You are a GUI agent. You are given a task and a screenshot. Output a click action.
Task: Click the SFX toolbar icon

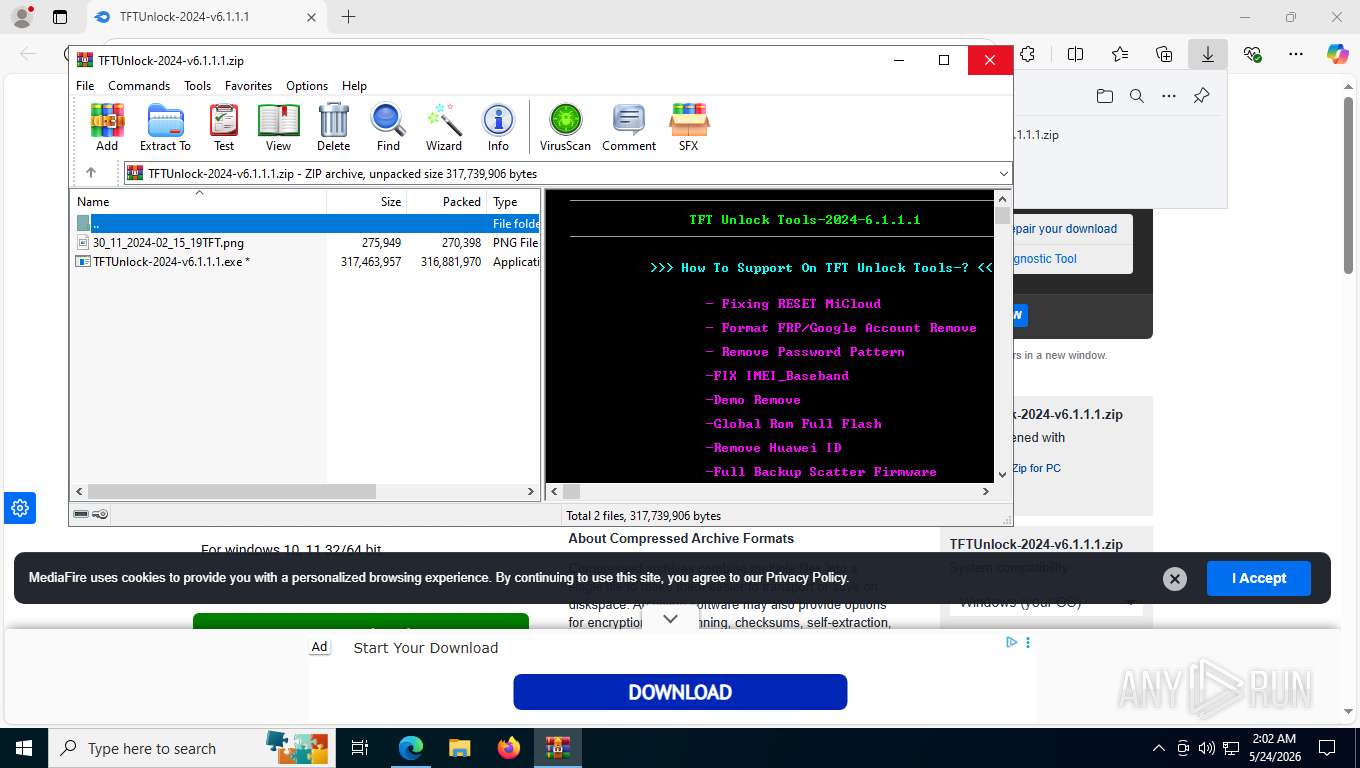[688, 127]
